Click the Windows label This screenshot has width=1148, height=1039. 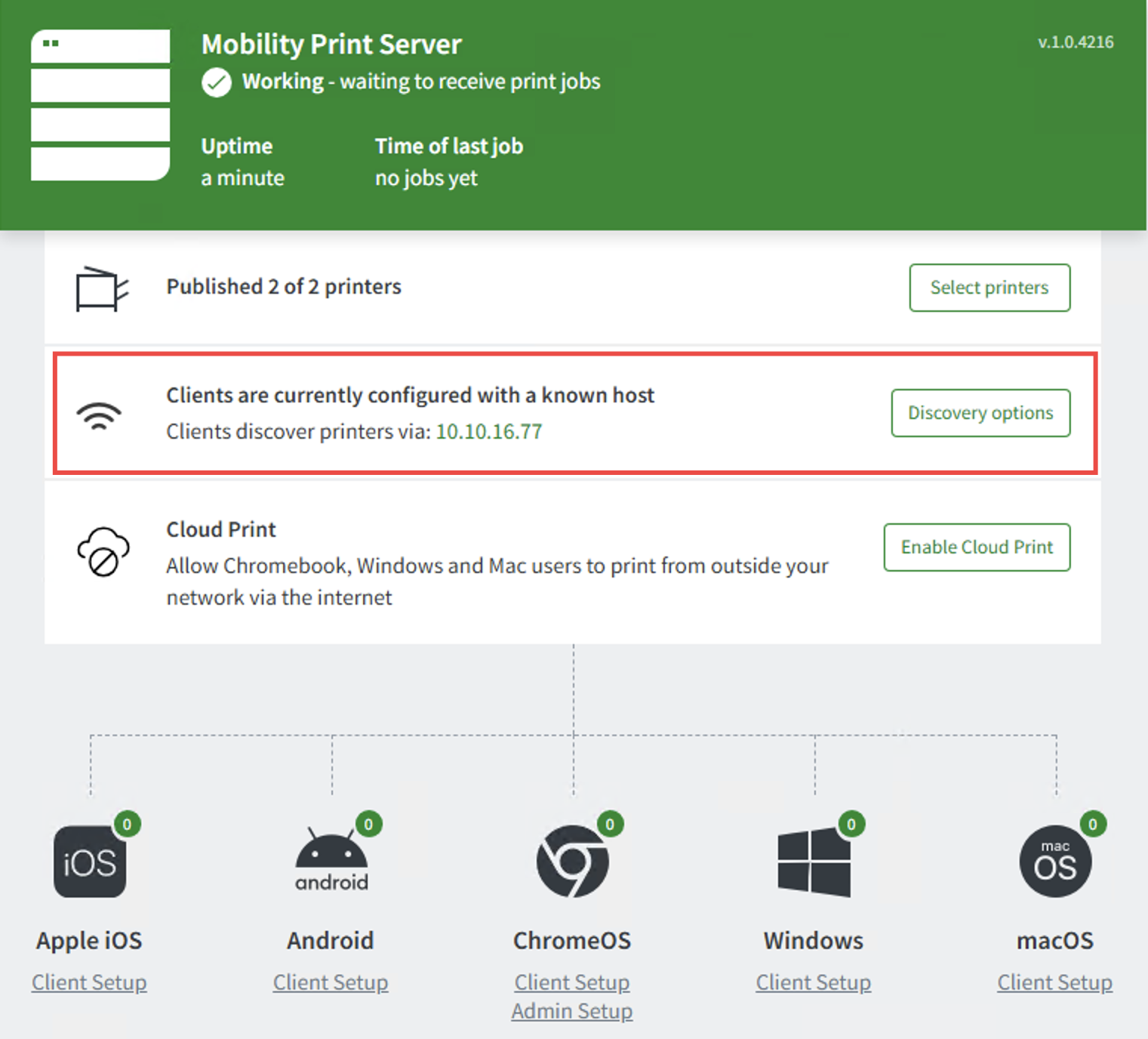point(814,941)
